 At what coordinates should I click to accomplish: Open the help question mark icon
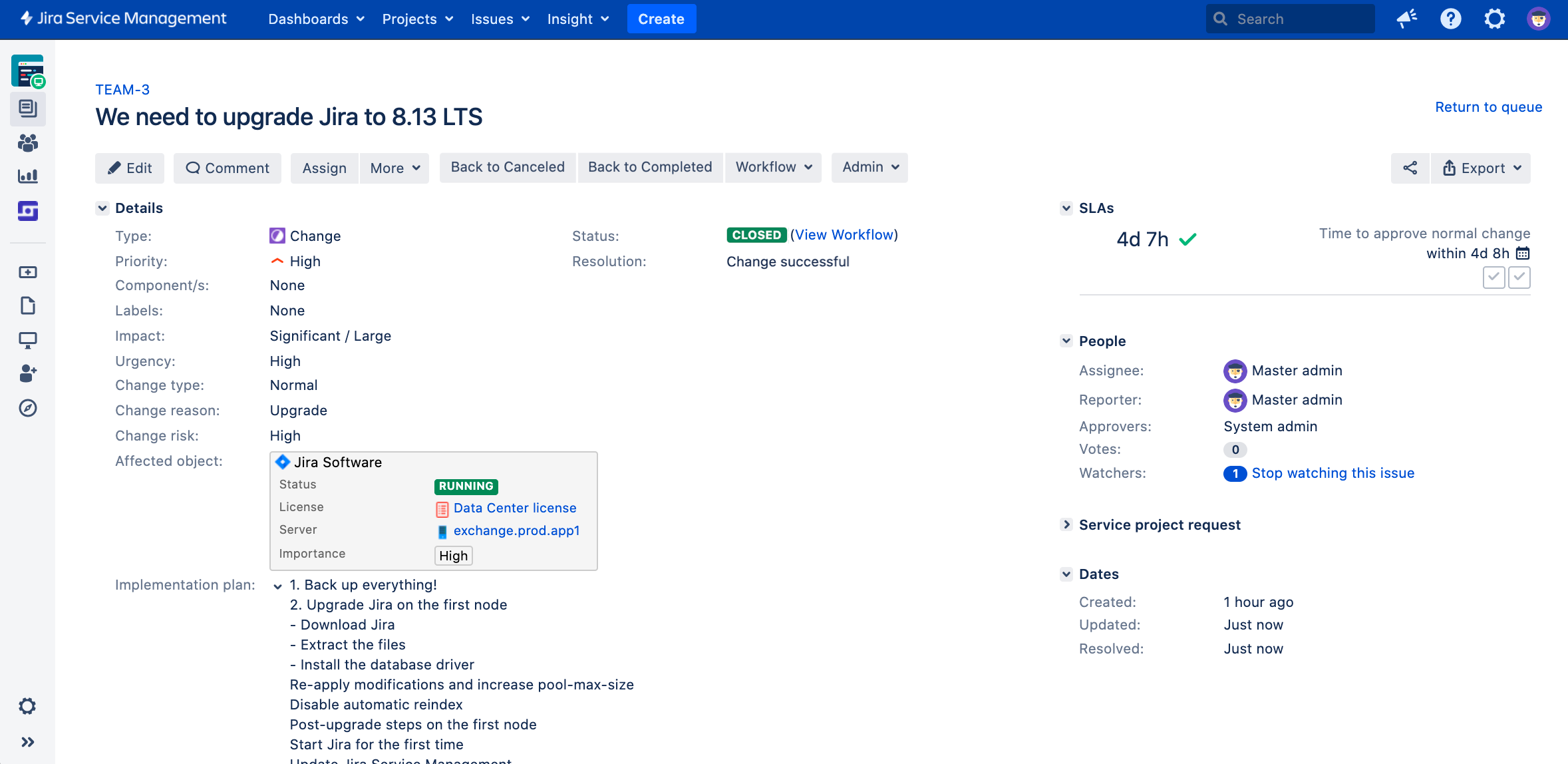[x=1450, y=19]
